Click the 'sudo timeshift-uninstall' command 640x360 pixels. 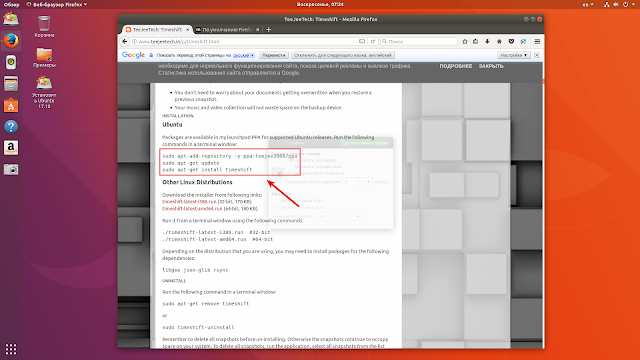tap(198, 327)
